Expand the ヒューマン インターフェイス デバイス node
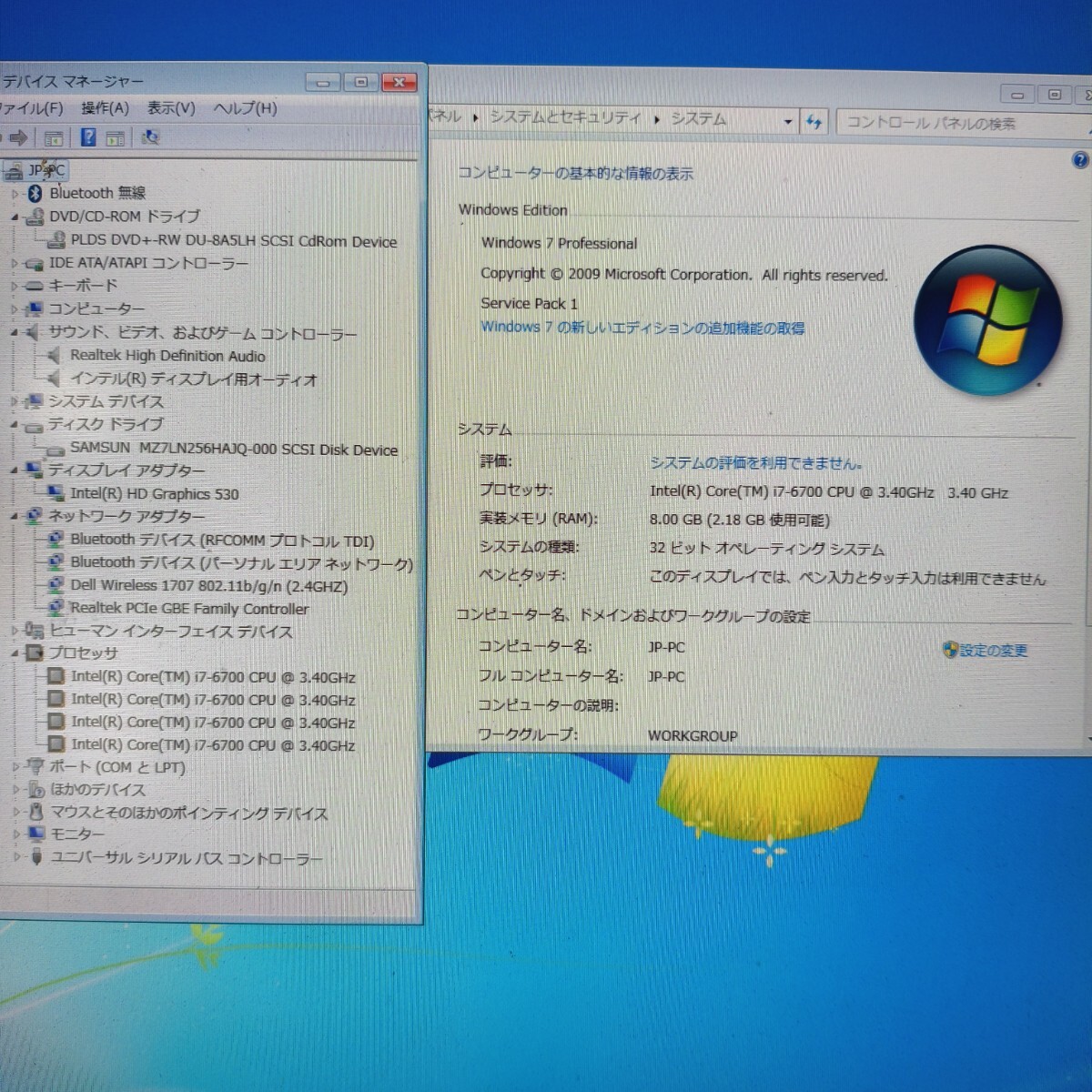Image resolution: width=1092 pixels, height=1092 pixels. (15, 631)
